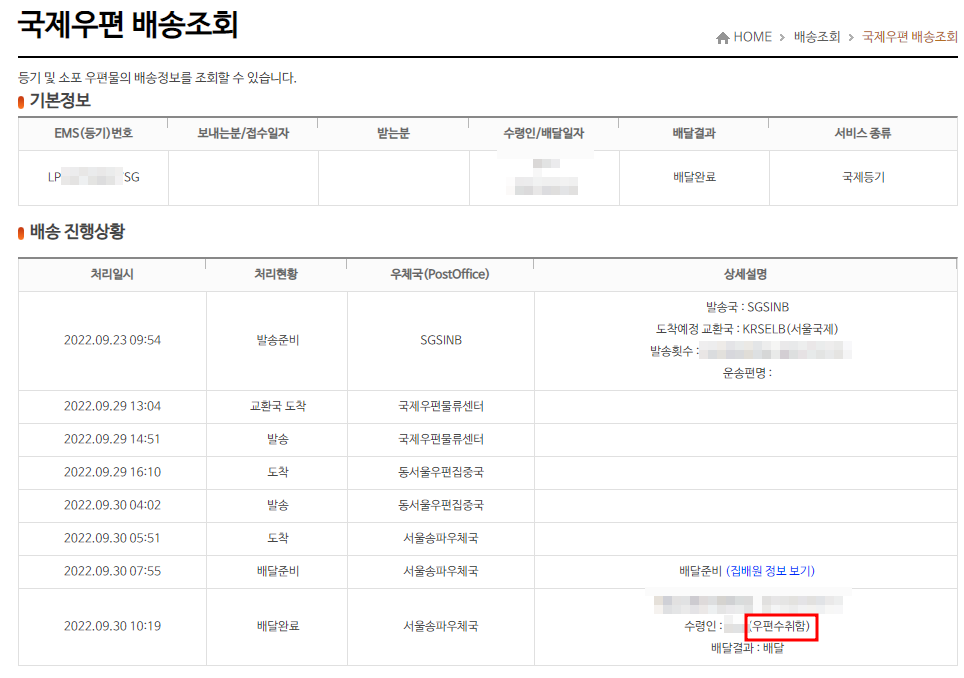This screenshot has height=678, width=964.
Task: Click the 받는분 column header
Action: pos(393,133)
